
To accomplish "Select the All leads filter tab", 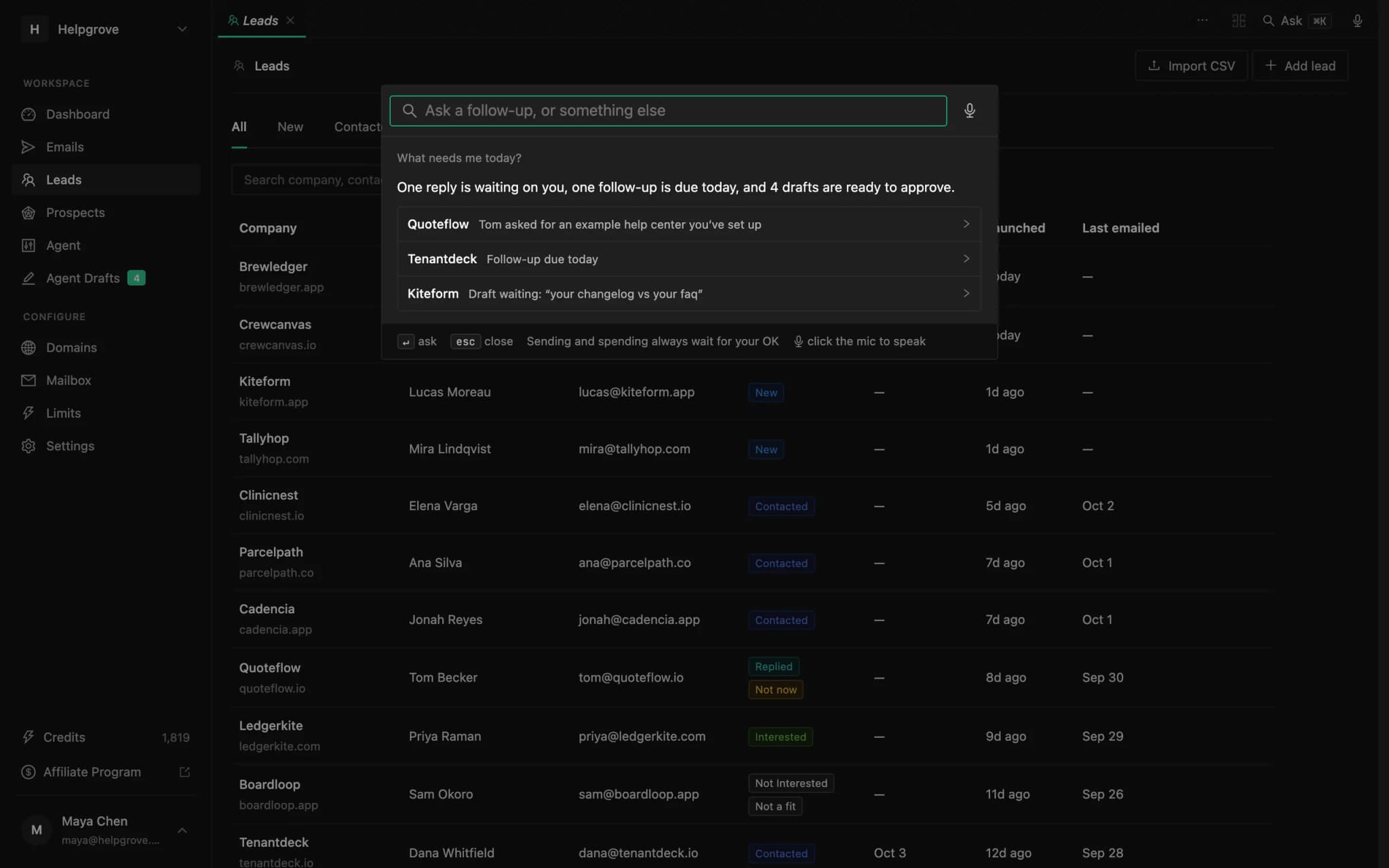I will [239, 127].
